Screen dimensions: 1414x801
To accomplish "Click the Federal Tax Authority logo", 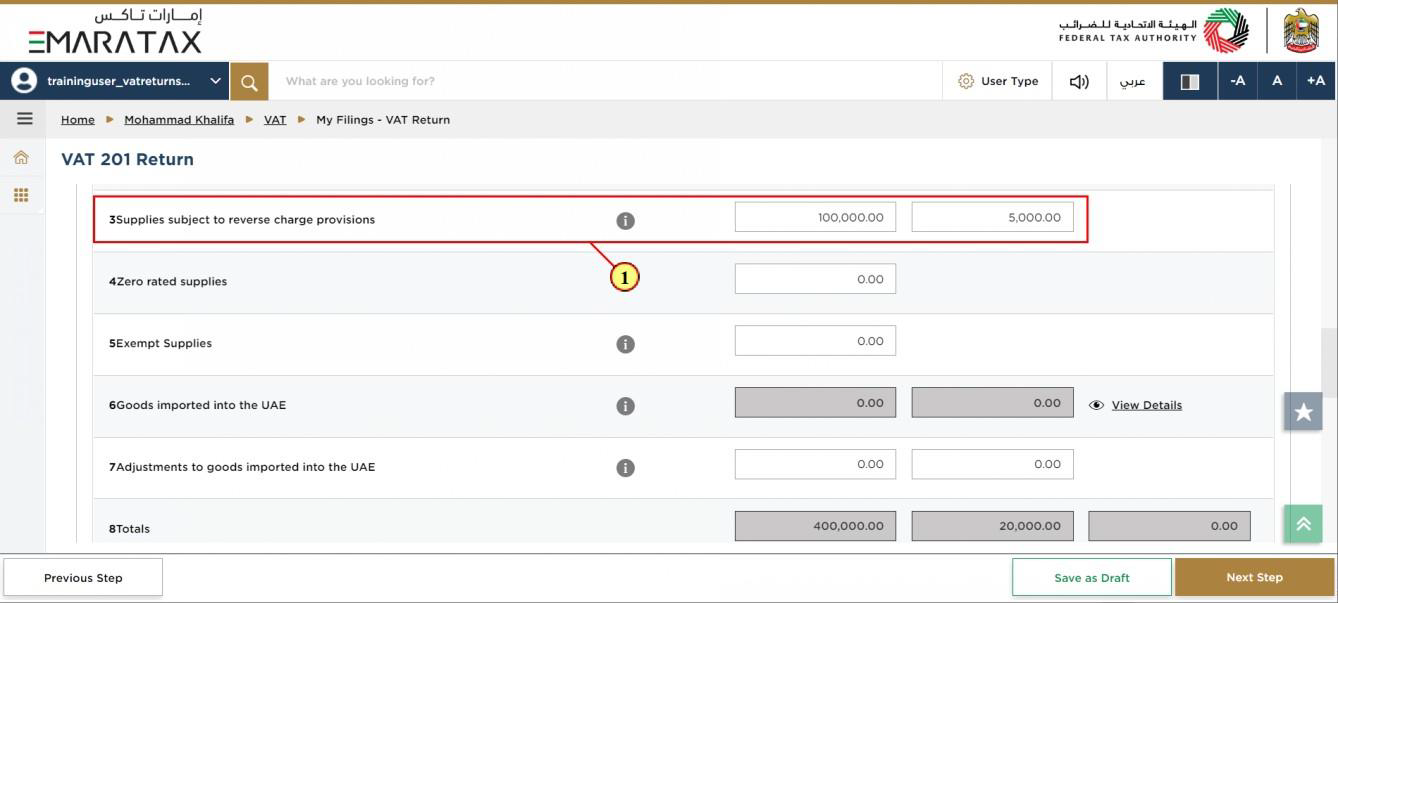I will click(1154, 30).
